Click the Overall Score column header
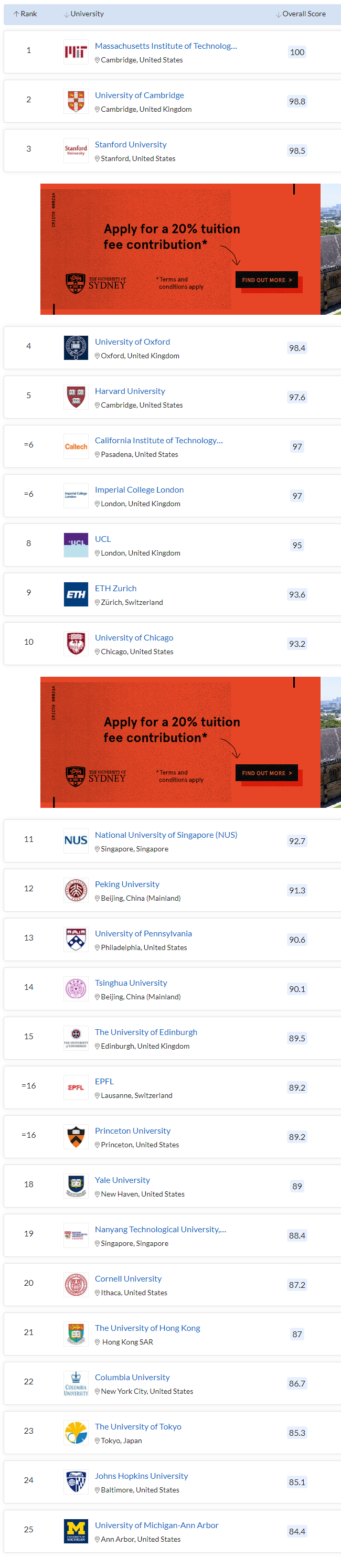This screenshot has height=1568, width=341. pos(304,14)
